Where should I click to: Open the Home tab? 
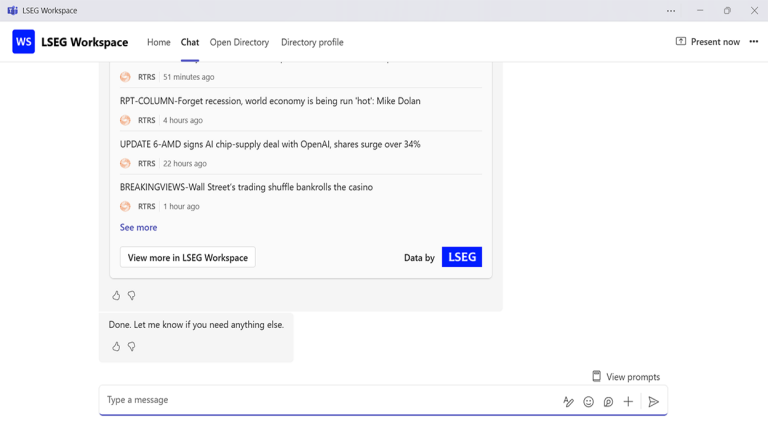159,42
